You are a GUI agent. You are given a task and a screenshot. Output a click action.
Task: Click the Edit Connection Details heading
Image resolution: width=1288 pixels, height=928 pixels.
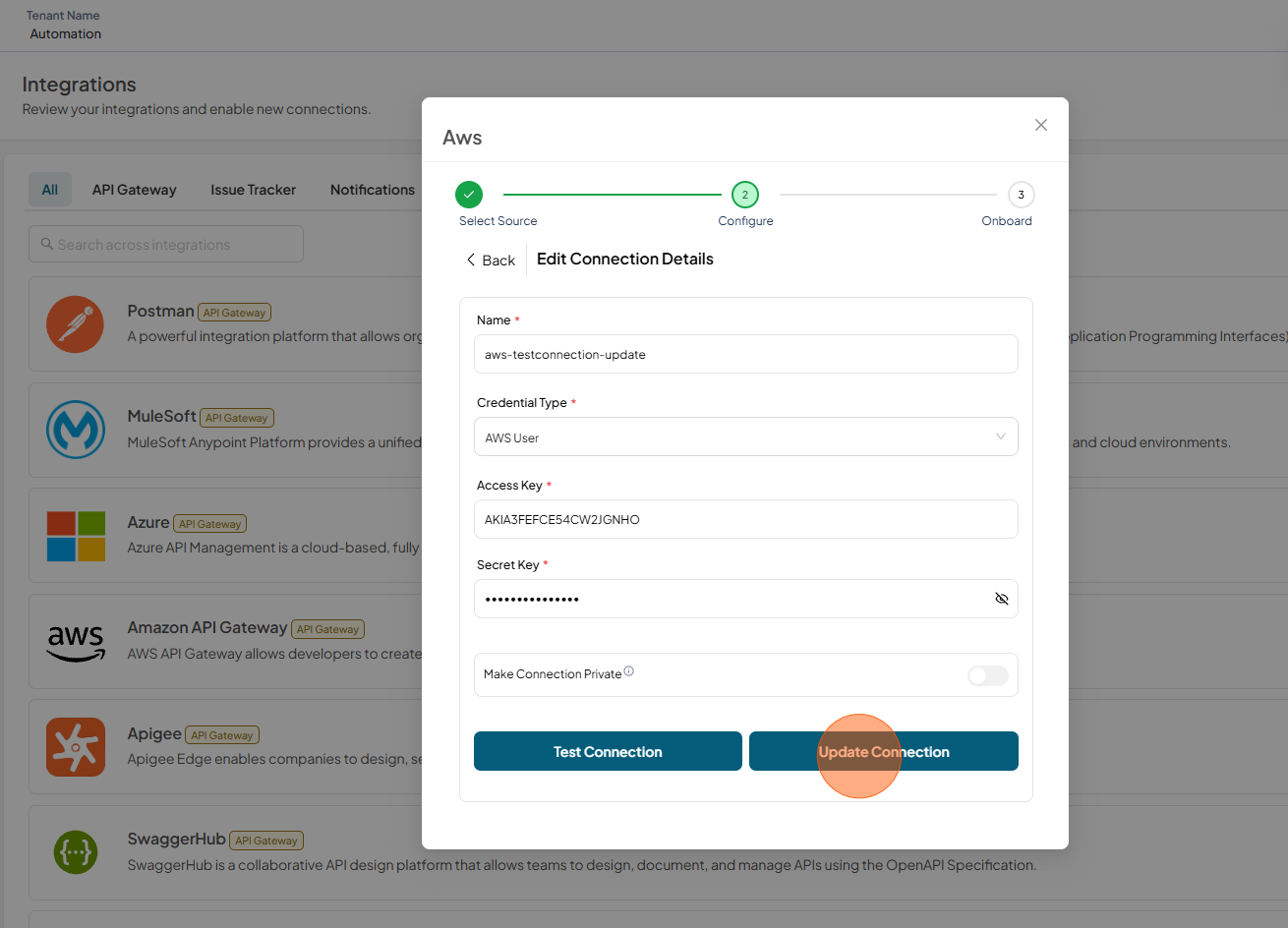[625, 259]
